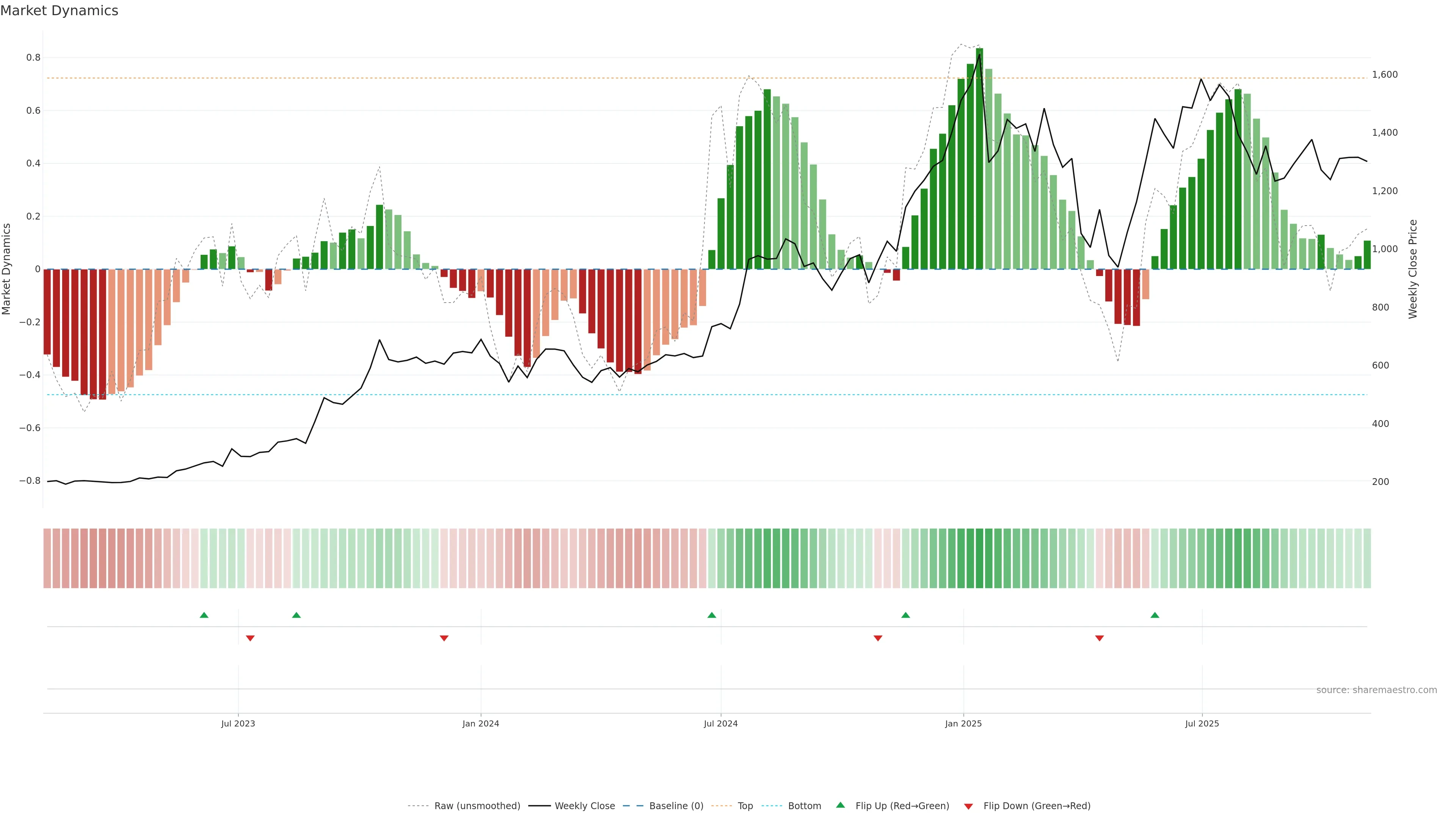
Task: Hide the Baseline (0) series via legend
Action: (x=676, y=806)
